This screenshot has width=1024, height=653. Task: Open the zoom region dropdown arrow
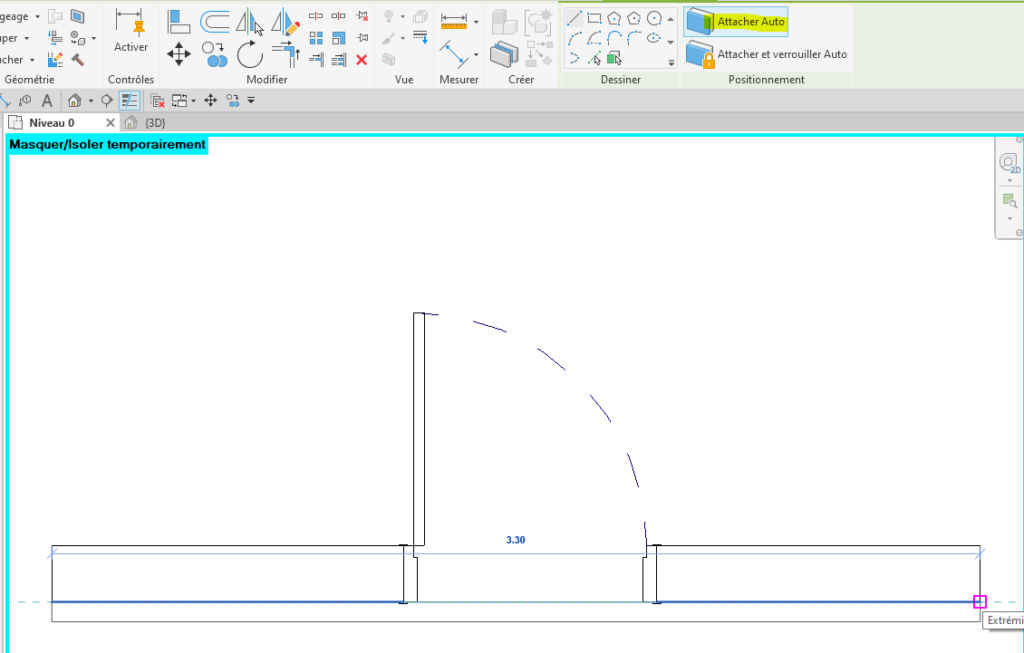(x=1009, y=218)
